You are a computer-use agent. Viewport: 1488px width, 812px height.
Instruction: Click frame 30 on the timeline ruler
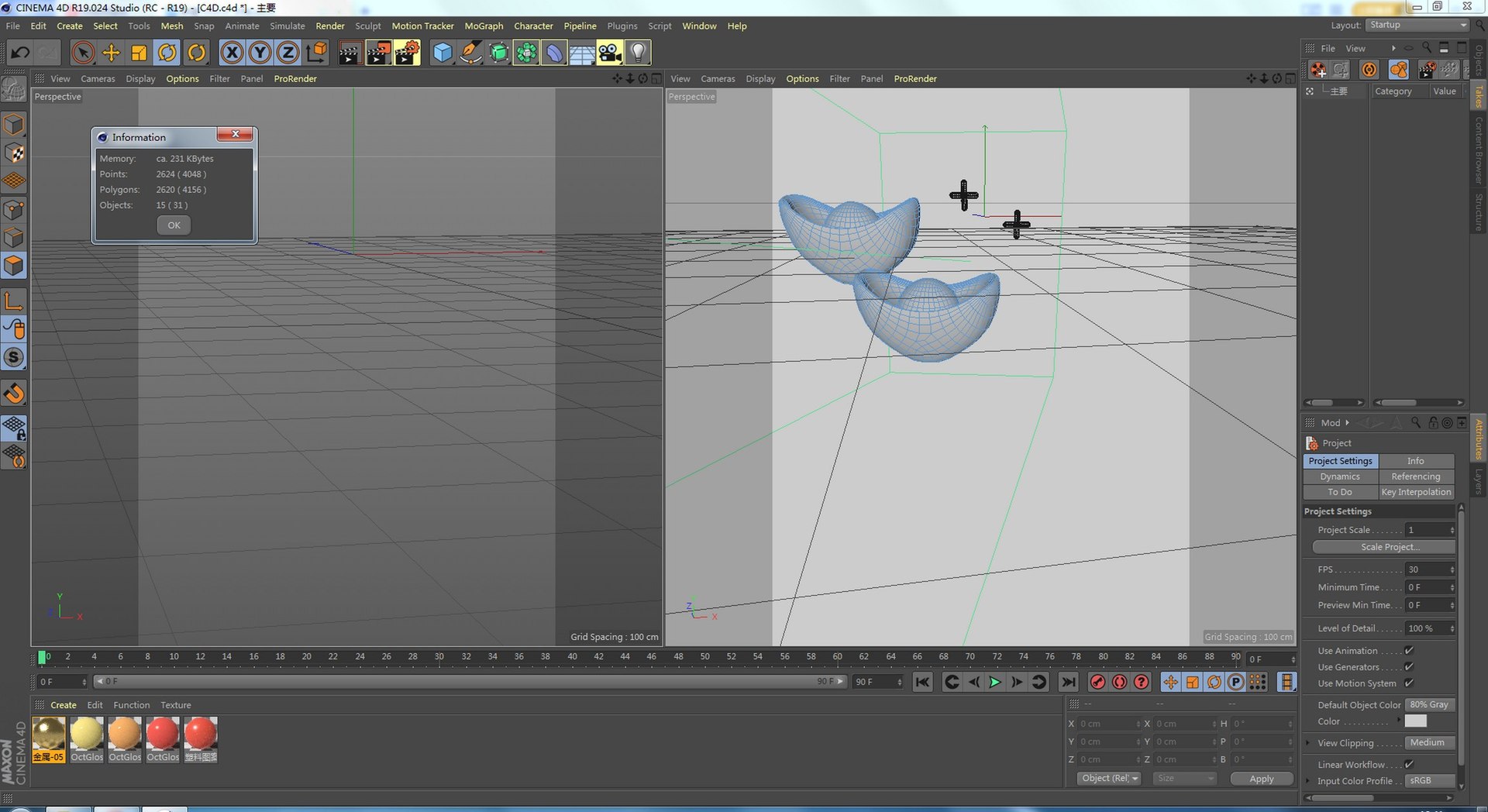(439, 657)
